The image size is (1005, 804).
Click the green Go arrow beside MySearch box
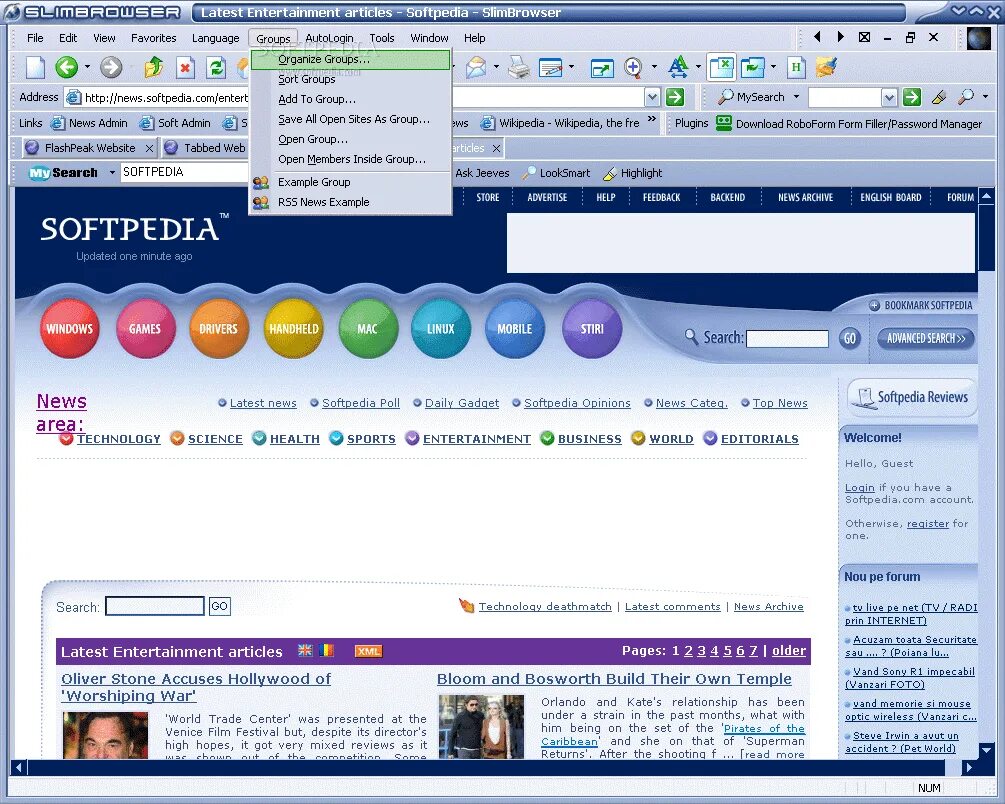[x=912, y=97]
